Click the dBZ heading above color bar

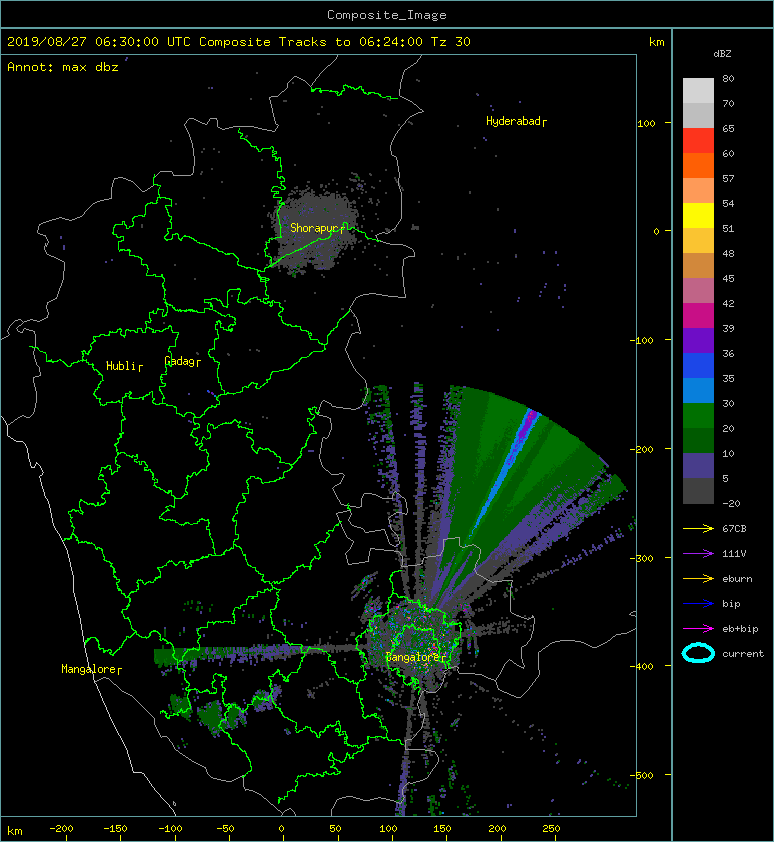(x=722, y=54)
